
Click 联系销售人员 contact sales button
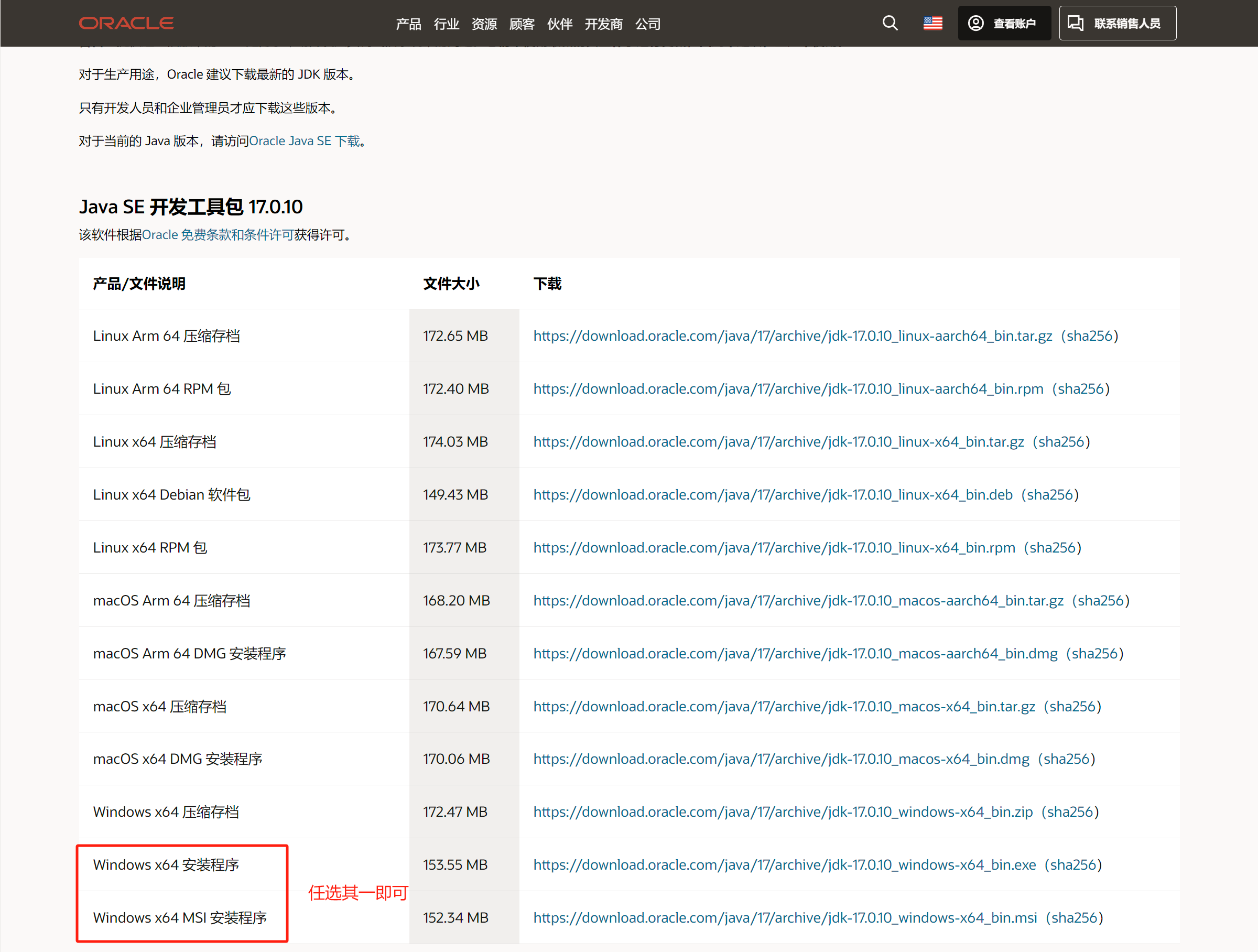[x=1118, y=23]
